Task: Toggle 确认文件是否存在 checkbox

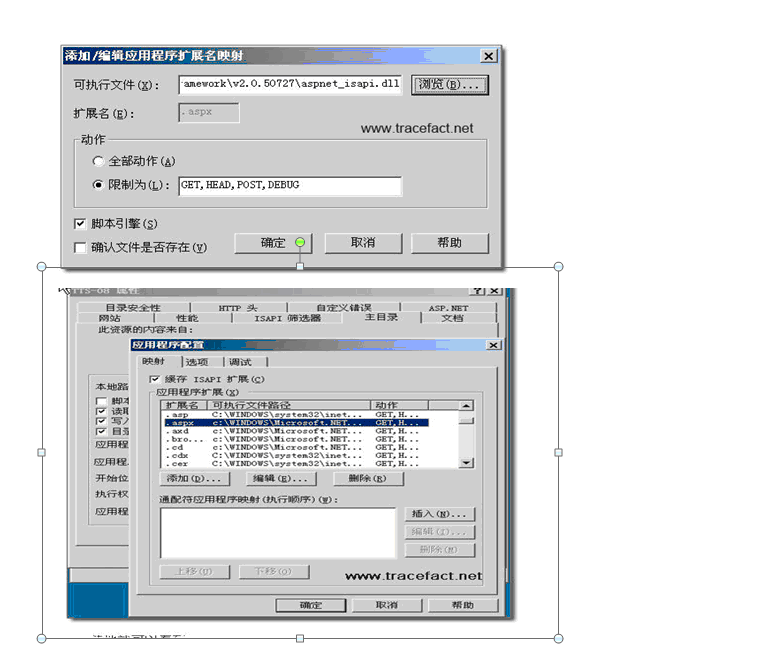Action: (80, 248)
